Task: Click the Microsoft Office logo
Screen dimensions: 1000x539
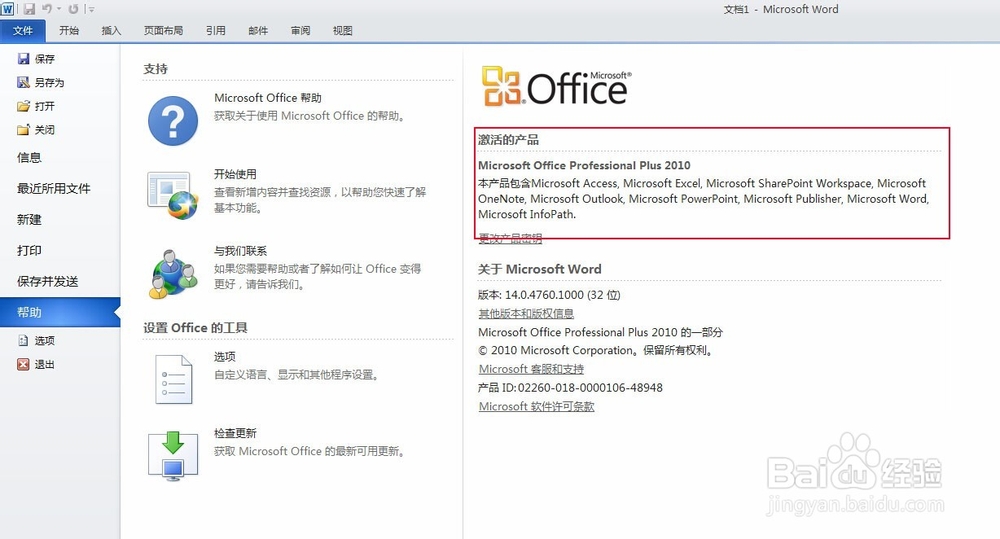Action: [x=556, y=85]
